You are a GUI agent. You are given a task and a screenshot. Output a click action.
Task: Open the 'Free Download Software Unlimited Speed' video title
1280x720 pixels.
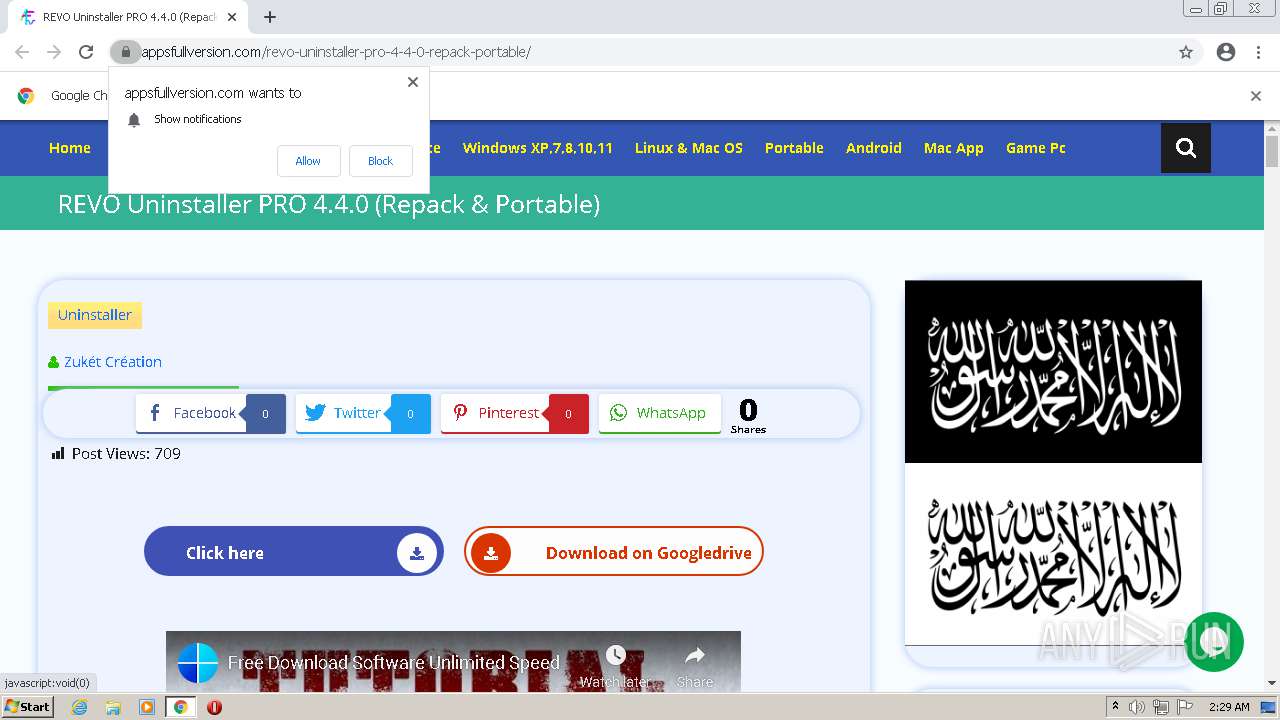pos(394,663)
